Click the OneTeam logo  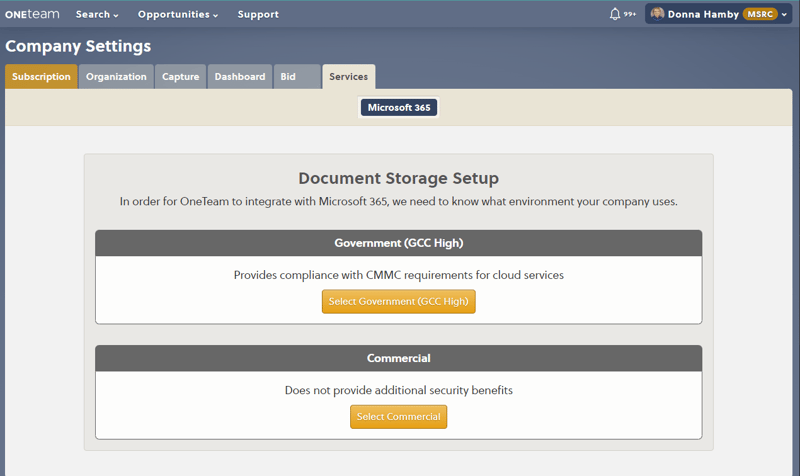click(x=32, y=14)
